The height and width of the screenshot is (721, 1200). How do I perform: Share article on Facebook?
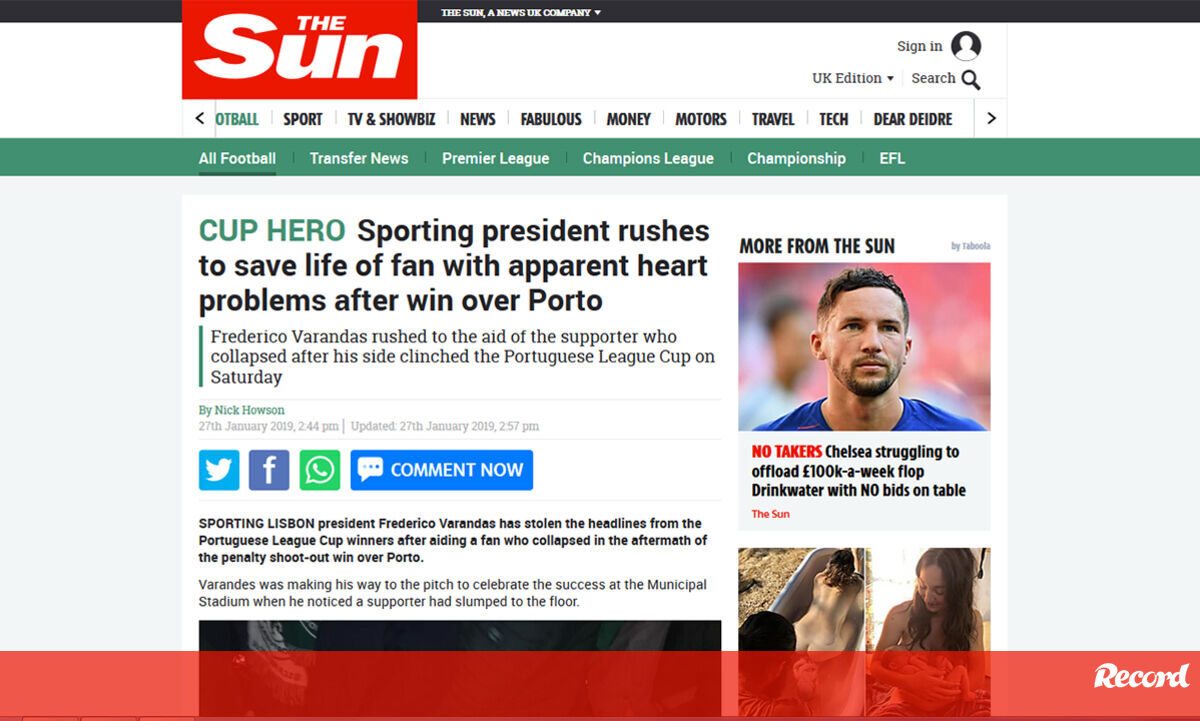tap(269, 470)
